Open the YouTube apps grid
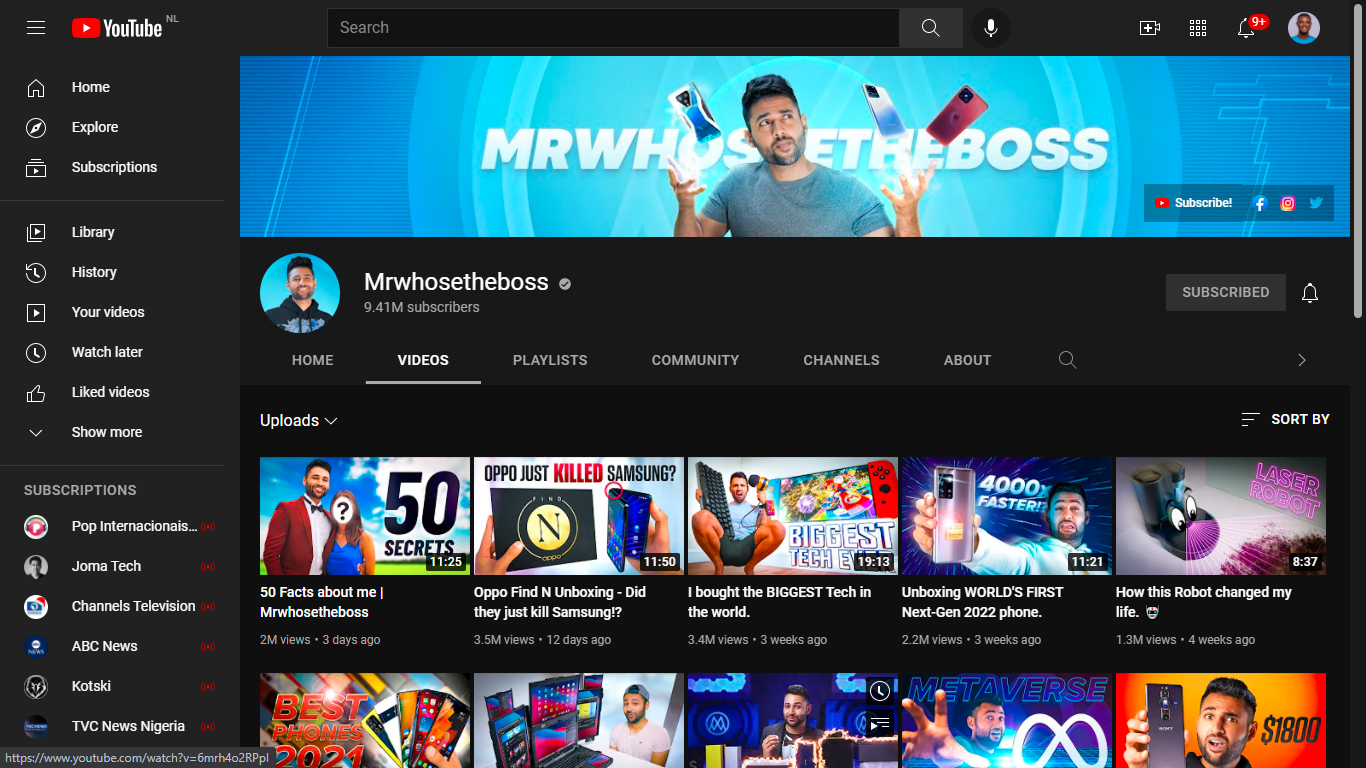The image size is (1366, 768). point(1198,28)
